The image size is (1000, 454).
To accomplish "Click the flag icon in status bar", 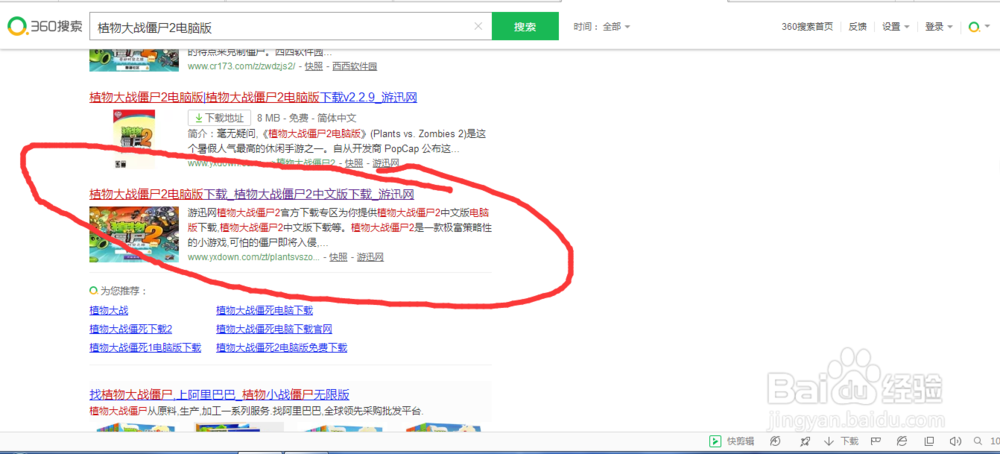I will click(876, 441).
